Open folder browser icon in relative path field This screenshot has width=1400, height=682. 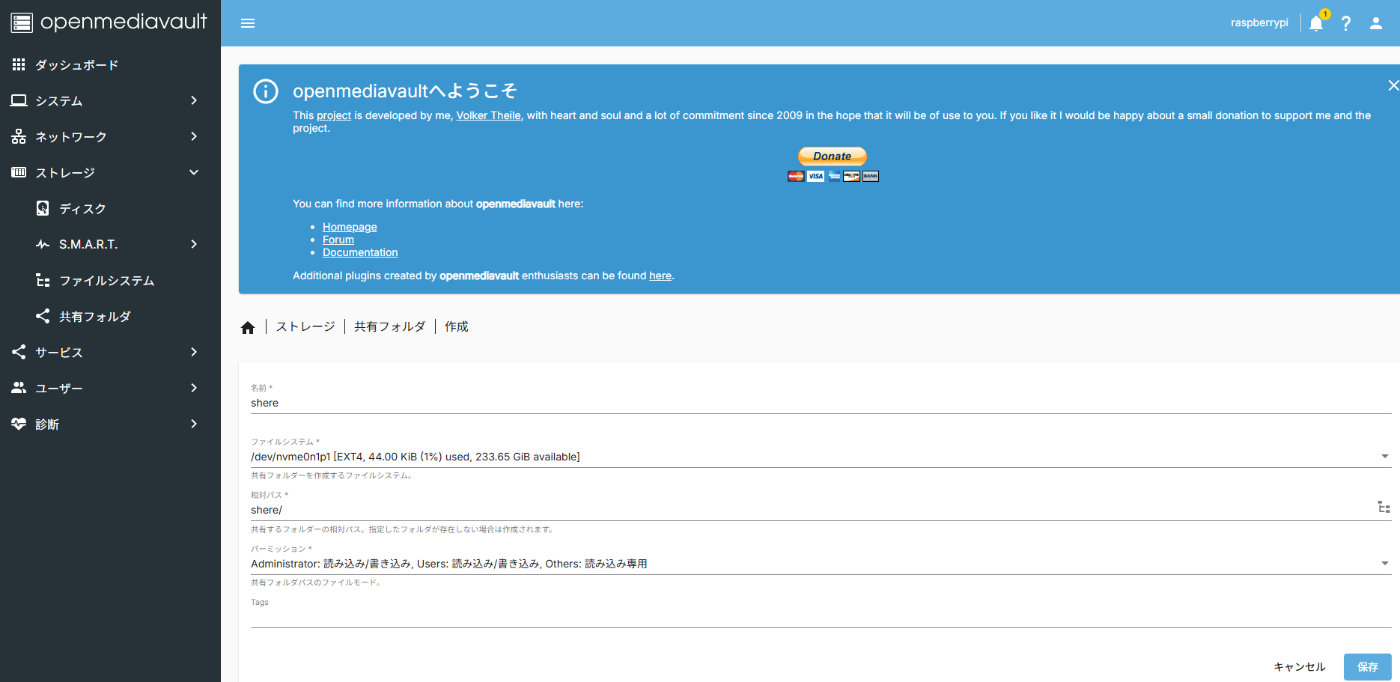(1383, 508)
